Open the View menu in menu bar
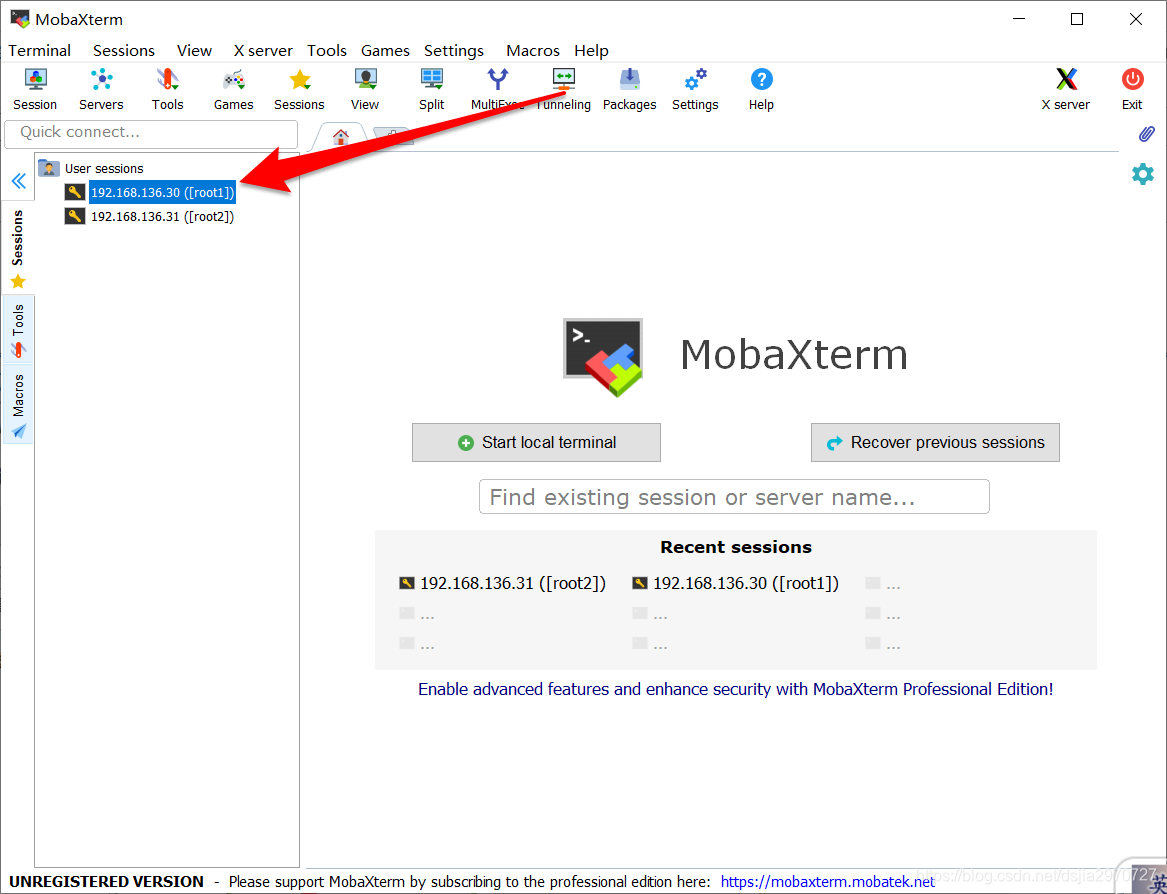Viewport: 1167px width, 894px height. (194, 51)
